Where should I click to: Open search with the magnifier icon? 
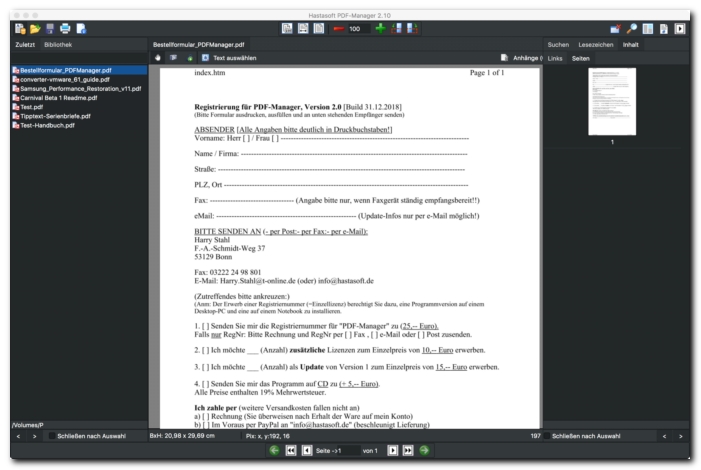(632, 29)
